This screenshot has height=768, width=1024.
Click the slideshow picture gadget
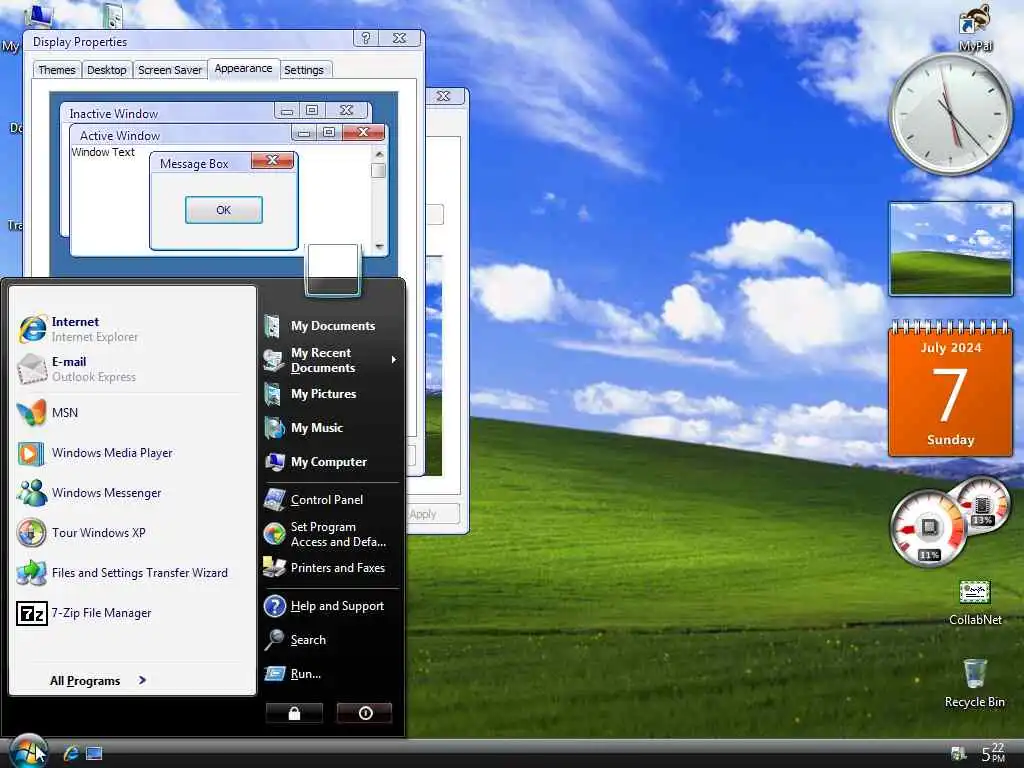point(951,249)
